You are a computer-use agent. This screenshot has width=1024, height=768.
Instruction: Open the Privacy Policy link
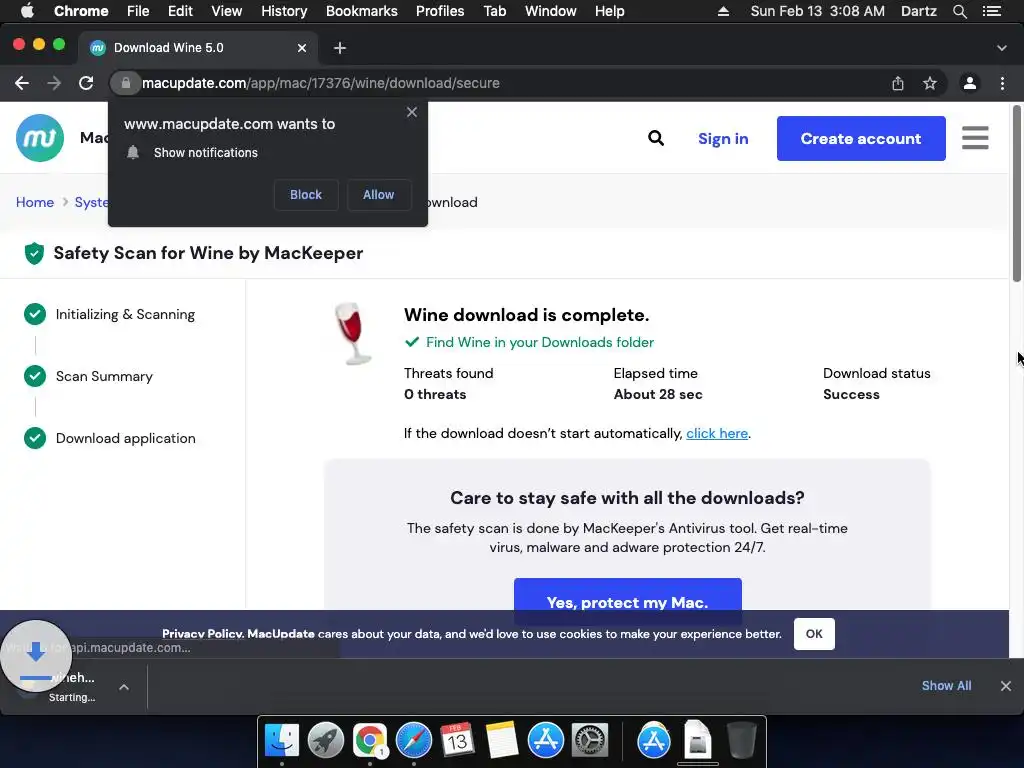tap(203, 633)
